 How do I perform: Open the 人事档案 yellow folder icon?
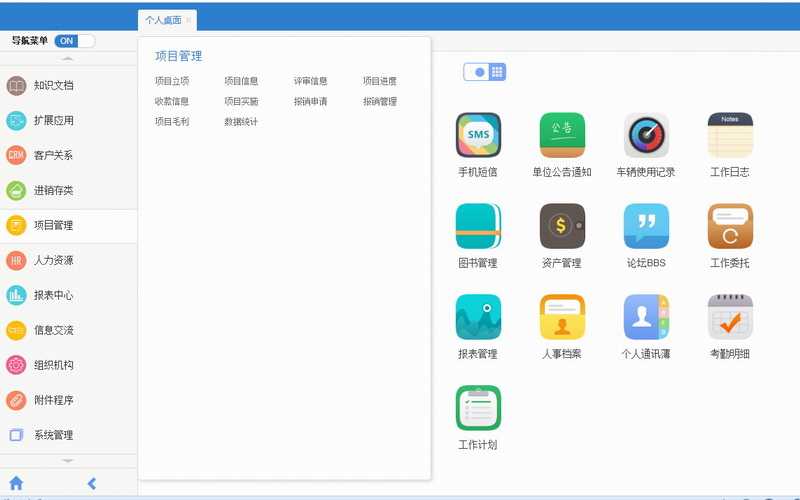coord(562,317)
